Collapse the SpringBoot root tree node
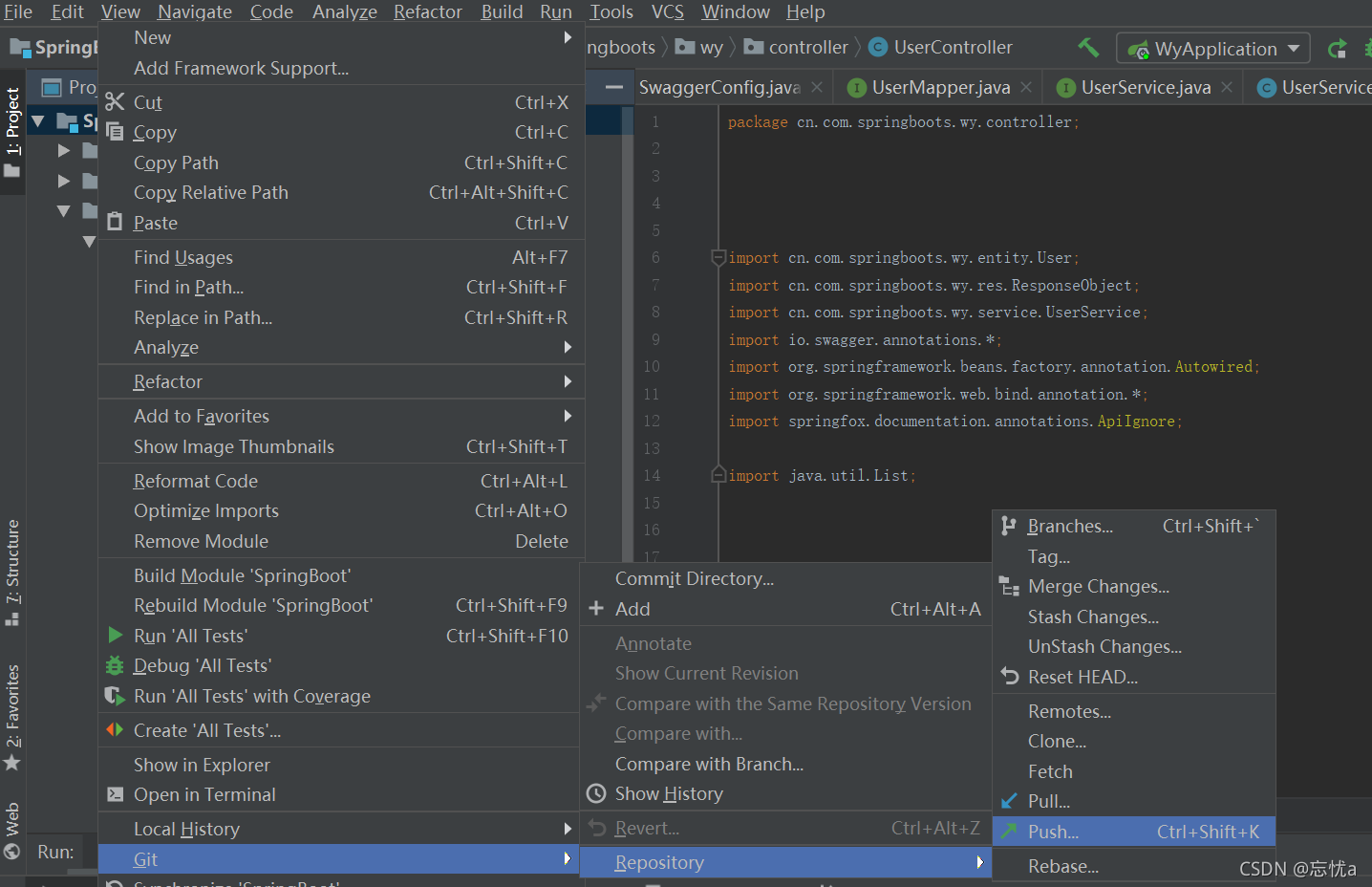Screen dimensions: 1372x887 [x=38, y=121]
